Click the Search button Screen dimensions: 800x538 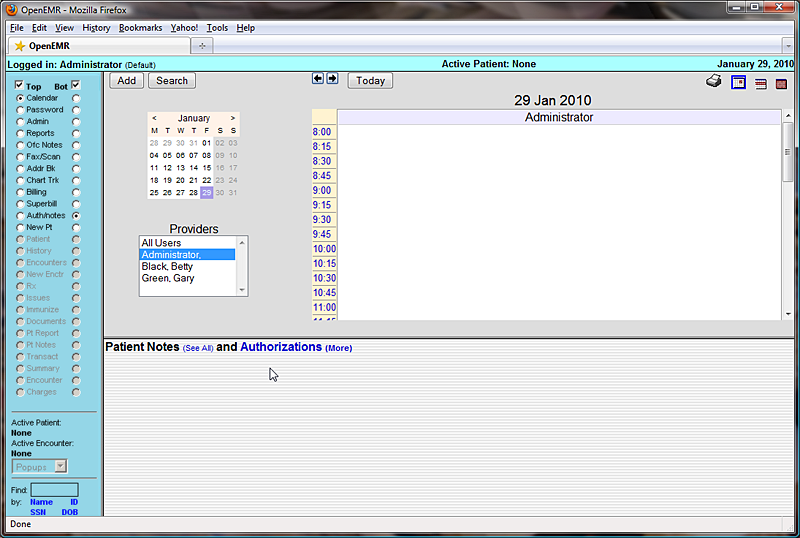pyautogui.click(x=172, y=81)
